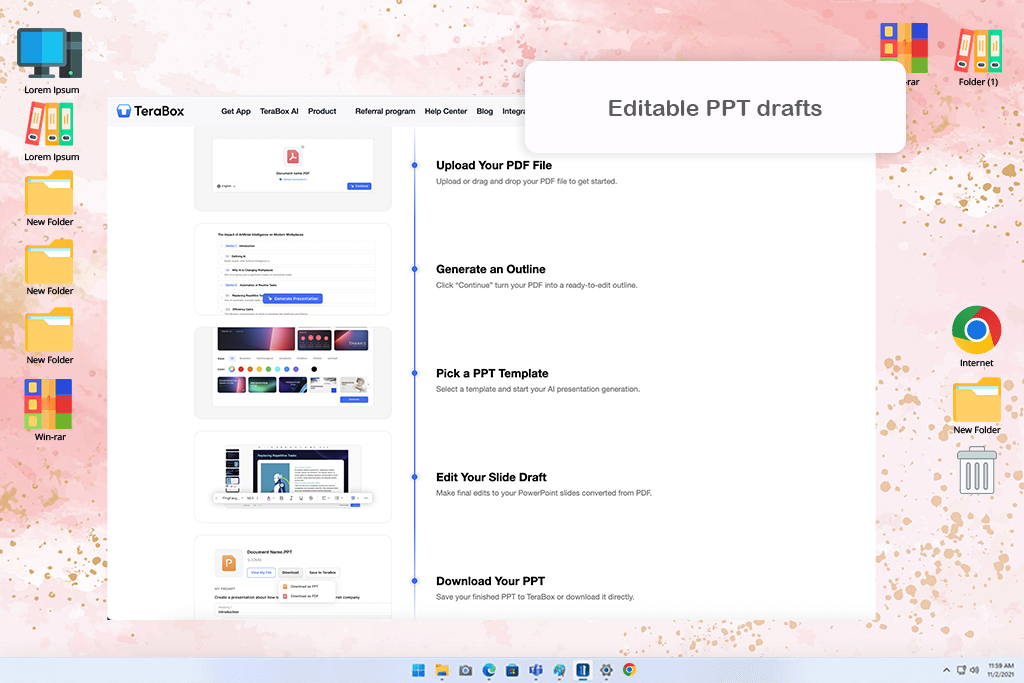Open the font color dropdown in editor toolbar
Viewport: 1024px width, 683px height.
click(269, 498)
